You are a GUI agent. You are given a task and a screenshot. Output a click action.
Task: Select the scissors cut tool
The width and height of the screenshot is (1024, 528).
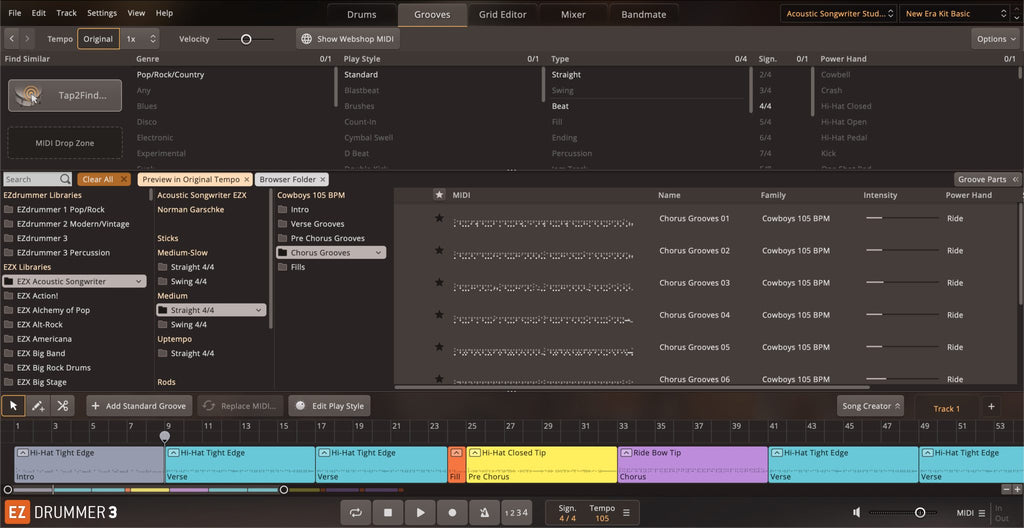coord(63,406)
